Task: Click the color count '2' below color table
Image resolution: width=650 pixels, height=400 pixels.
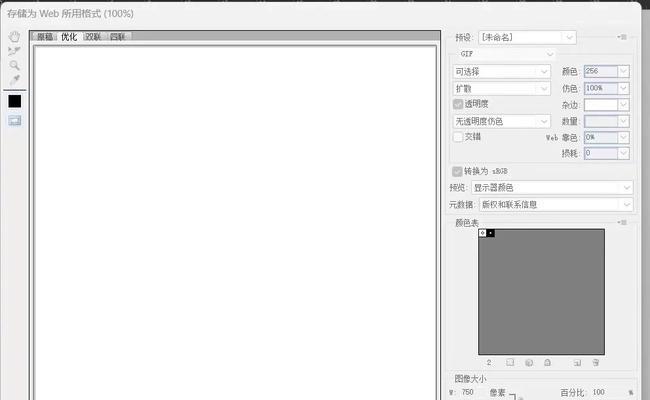Action: tap(489, 363)
